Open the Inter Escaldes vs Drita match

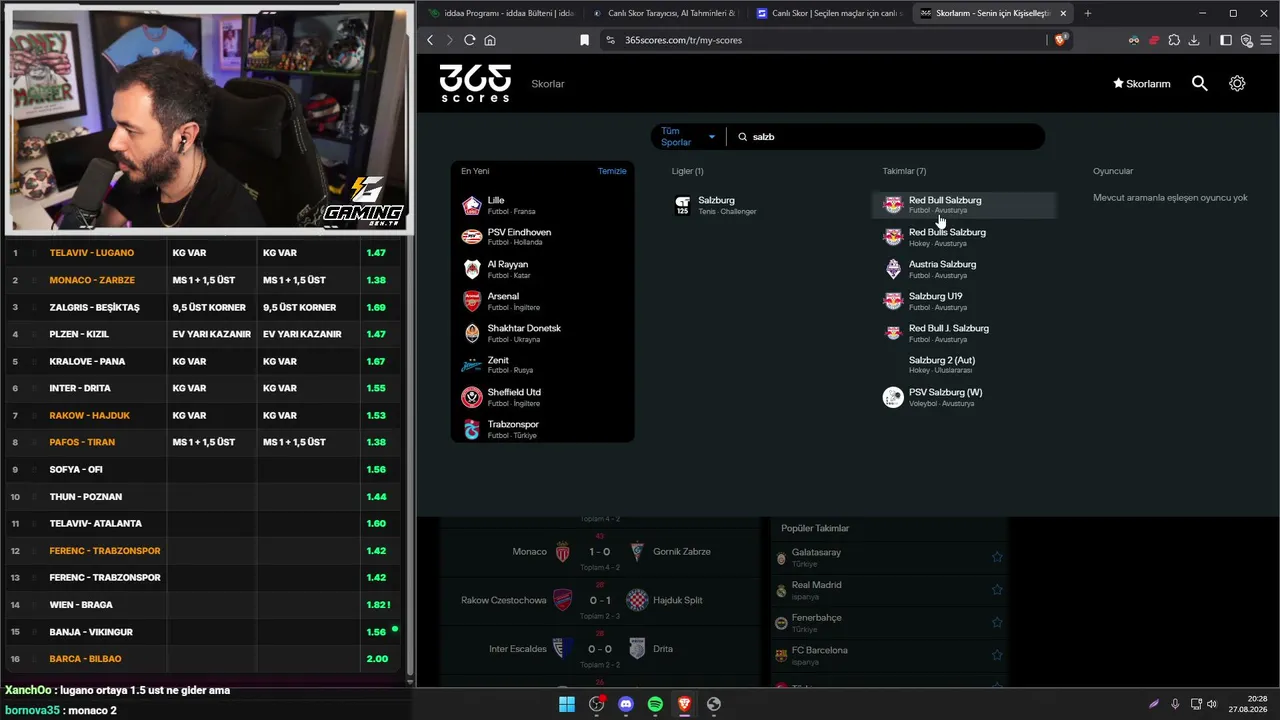[599, 649]
